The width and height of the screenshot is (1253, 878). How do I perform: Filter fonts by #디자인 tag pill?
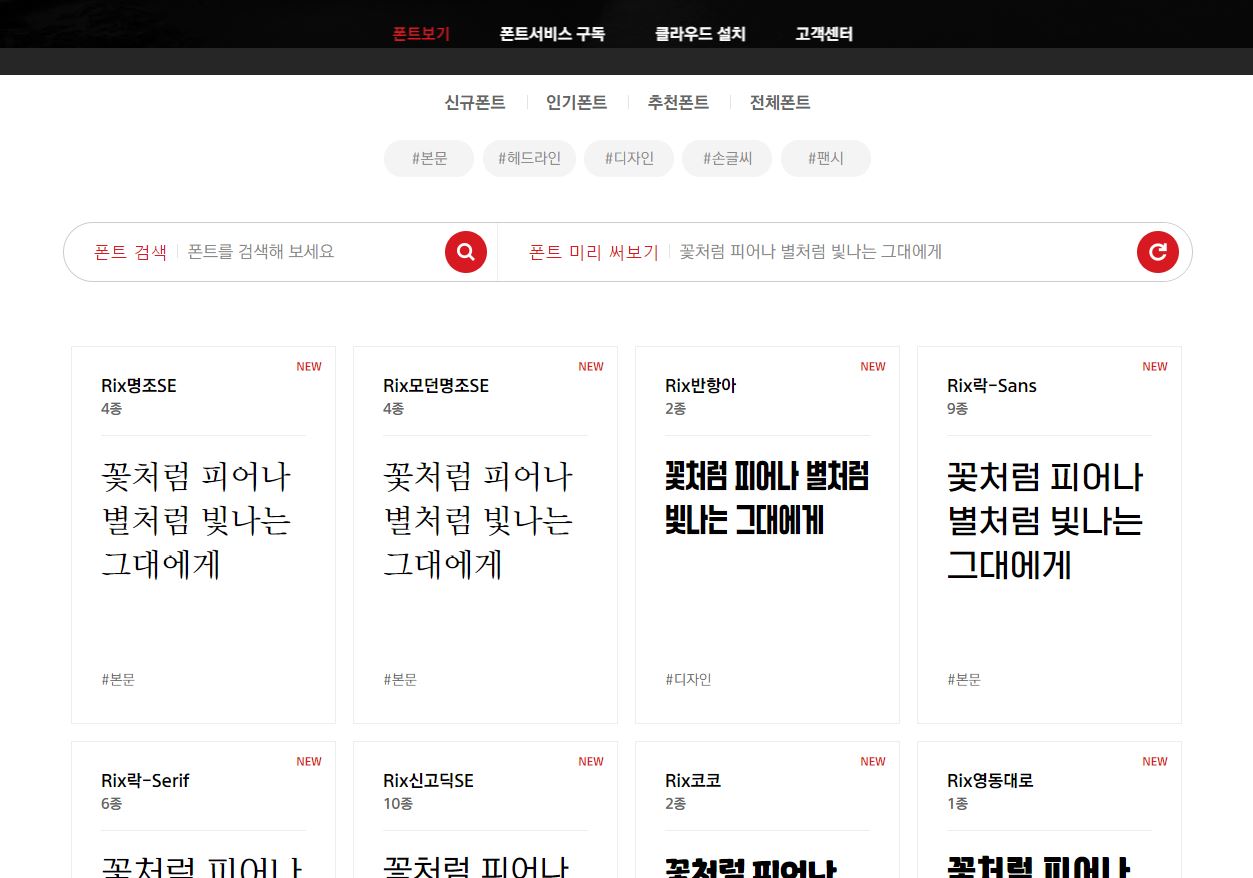coord(629,158)
